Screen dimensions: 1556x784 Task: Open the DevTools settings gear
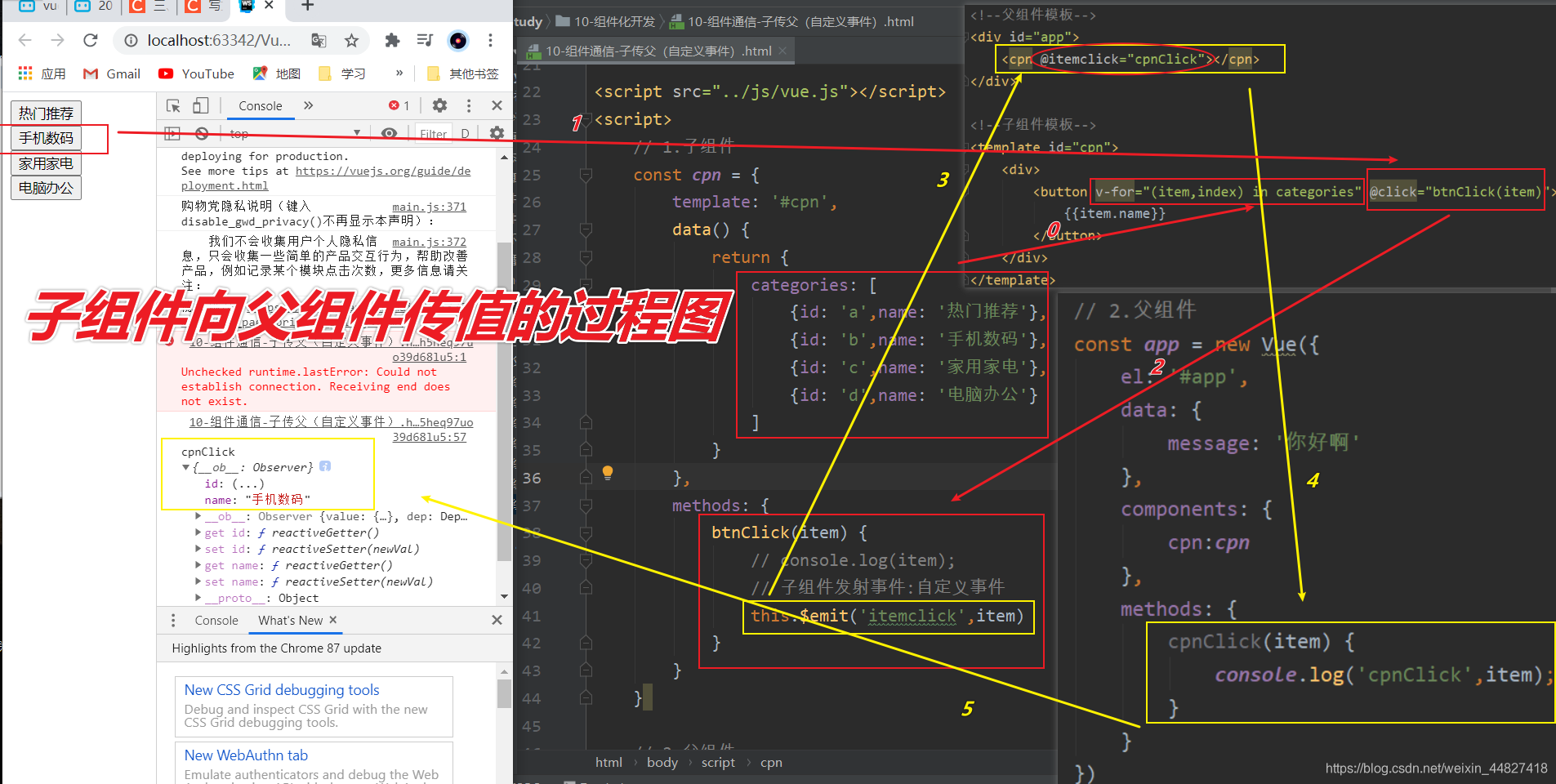tap(440, 105)
